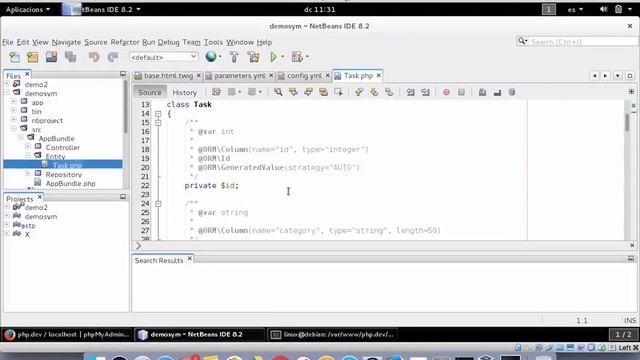Open the Navigate menu

[66, 42]
